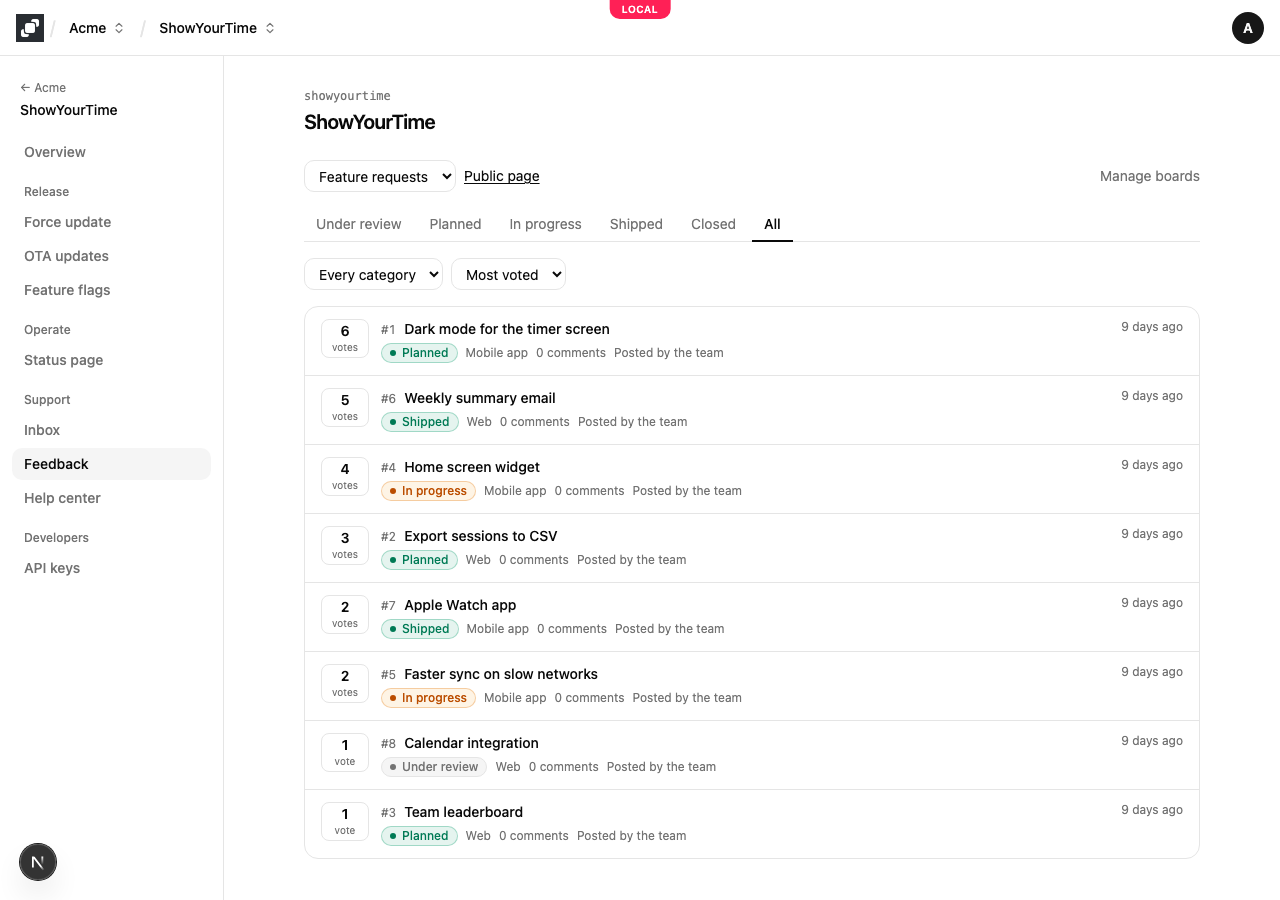
Task: Click the app logo icon in header
Action: click(30, 28)
